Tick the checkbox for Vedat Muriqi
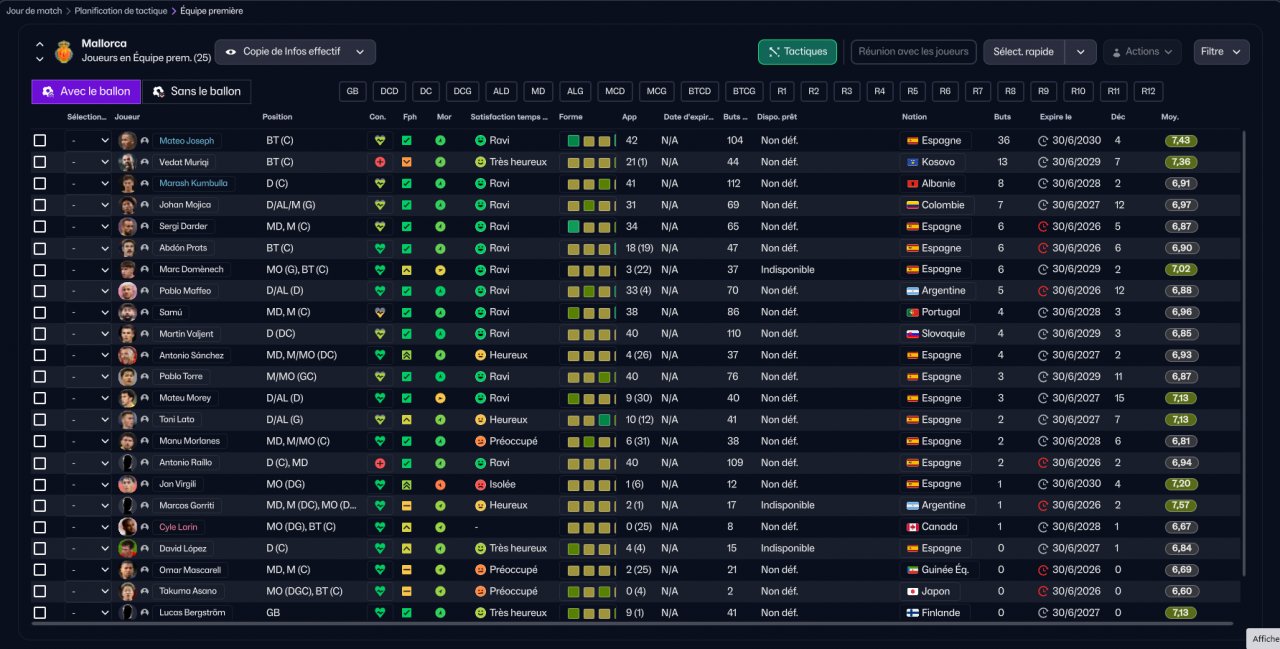The height and width of the screenshot is (649, 1280). [40, 162]
